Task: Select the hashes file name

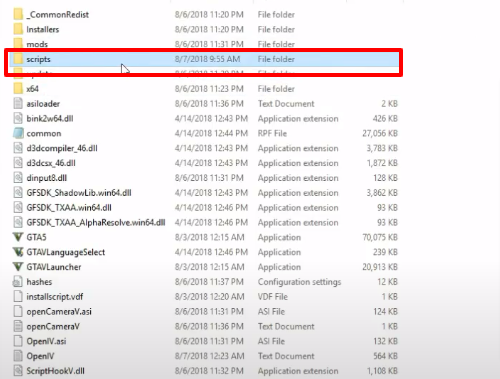Action: coord(39,282)
